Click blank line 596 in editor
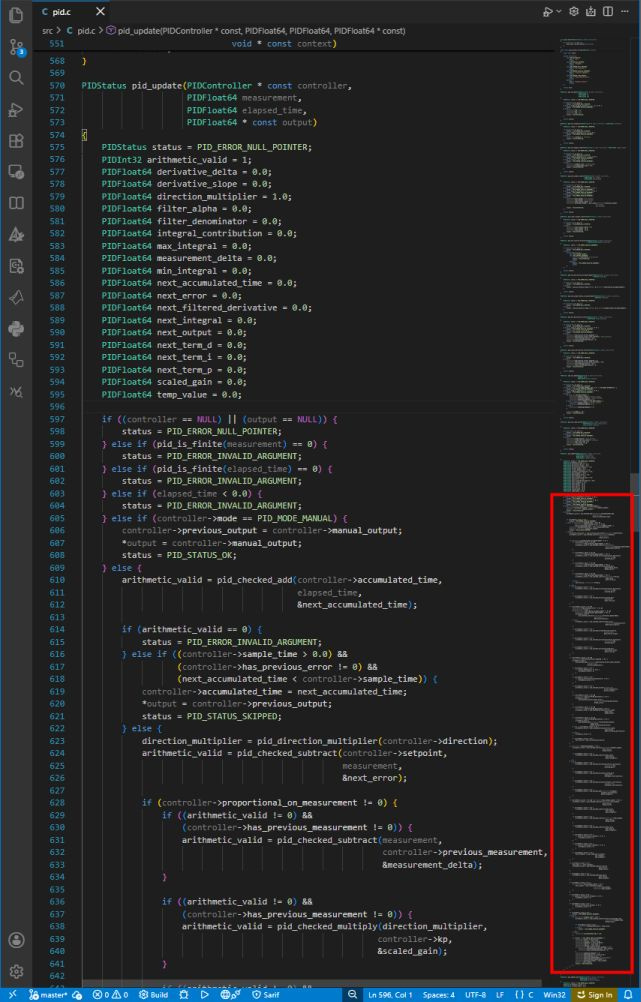The width and height of the screenshot is (641, 1002). (316, 406)
